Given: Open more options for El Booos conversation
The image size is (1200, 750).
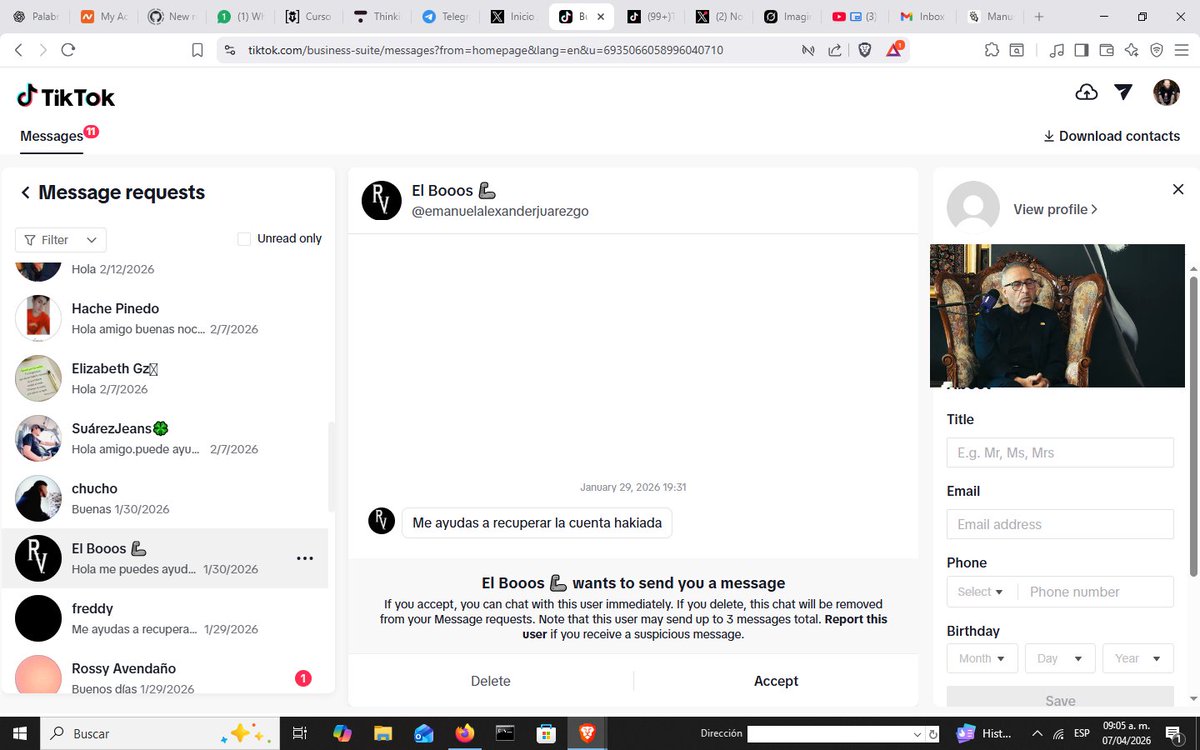Looking at the screenshot, I should (304, 560).
